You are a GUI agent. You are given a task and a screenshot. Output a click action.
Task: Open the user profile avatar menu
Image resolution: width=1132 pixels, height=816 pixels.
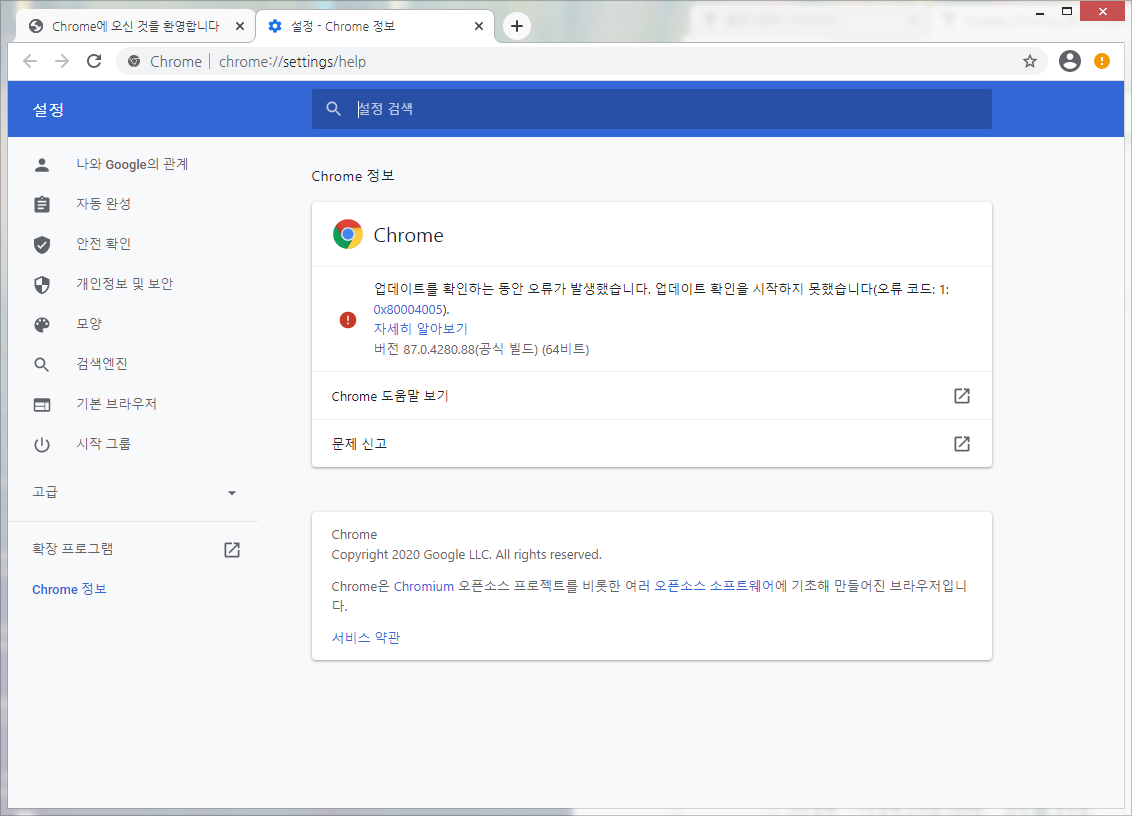click(x=1069, y=61)
